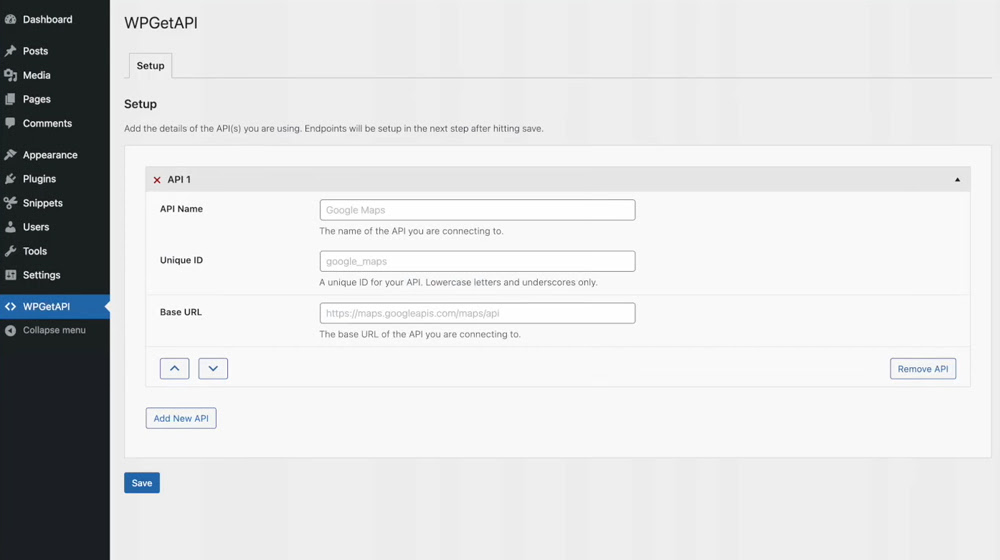Click the Tools wrench icon

tap(10, 251)
